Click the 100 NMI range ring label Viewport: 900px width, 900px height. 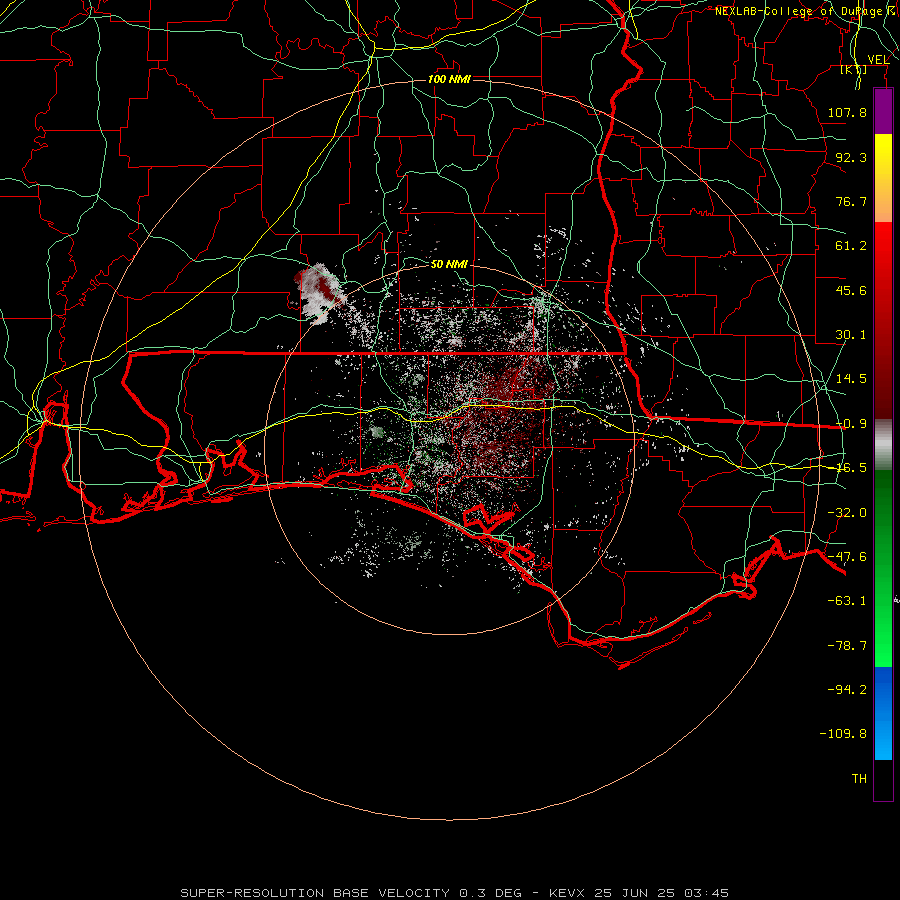[x=449, y=79]
